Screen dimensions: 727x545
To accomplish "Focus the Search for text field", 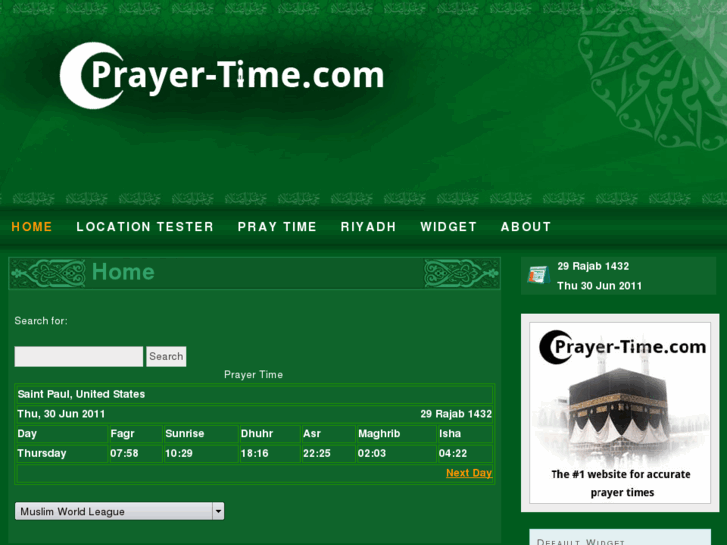I will [79, 356].
